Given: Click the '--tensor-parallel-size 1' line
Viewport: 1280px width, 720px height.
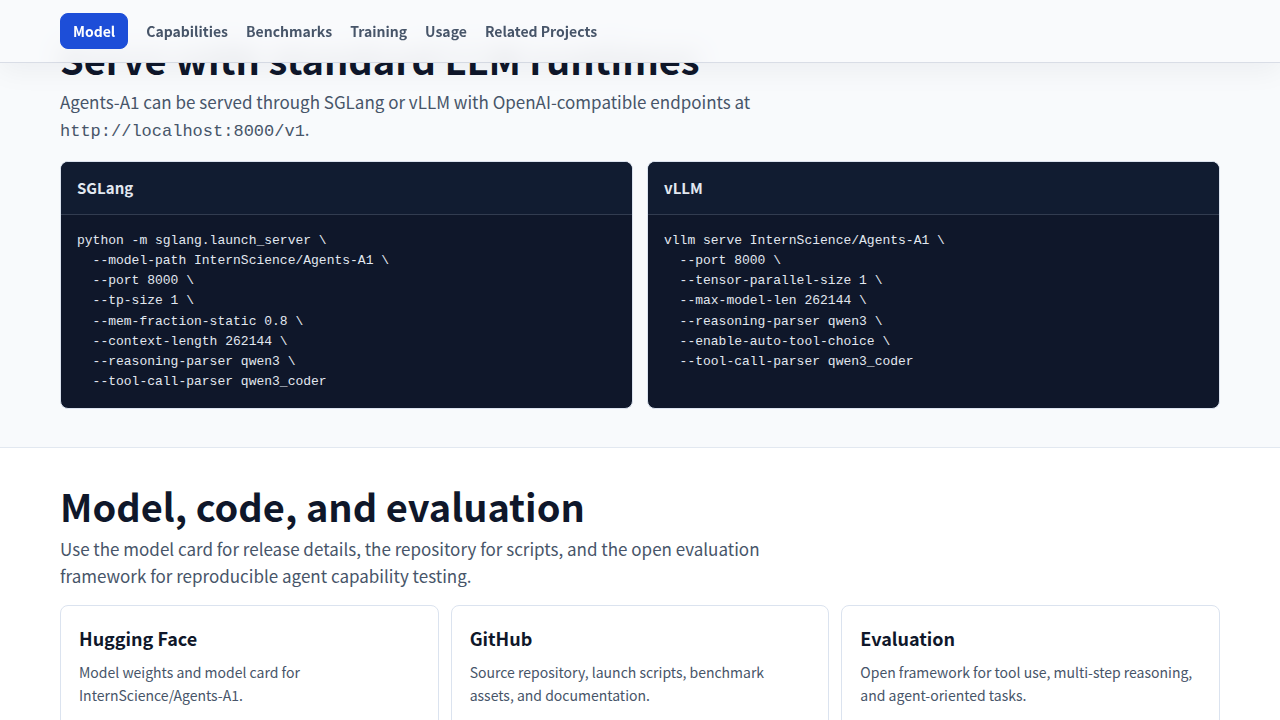Looking at the screenshot, I should [x=781, y=280].
